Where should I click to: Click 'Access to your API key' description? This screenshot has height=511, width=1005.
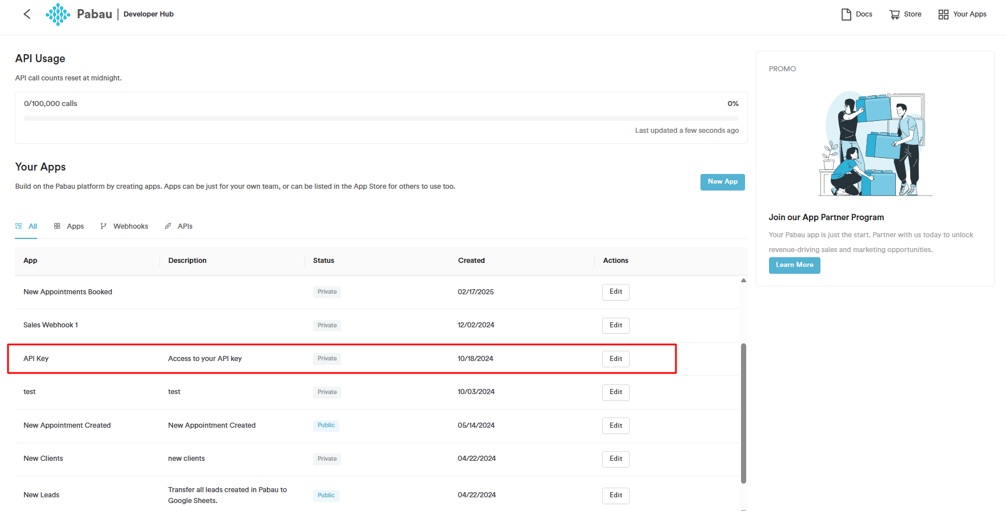click(205, 358)
